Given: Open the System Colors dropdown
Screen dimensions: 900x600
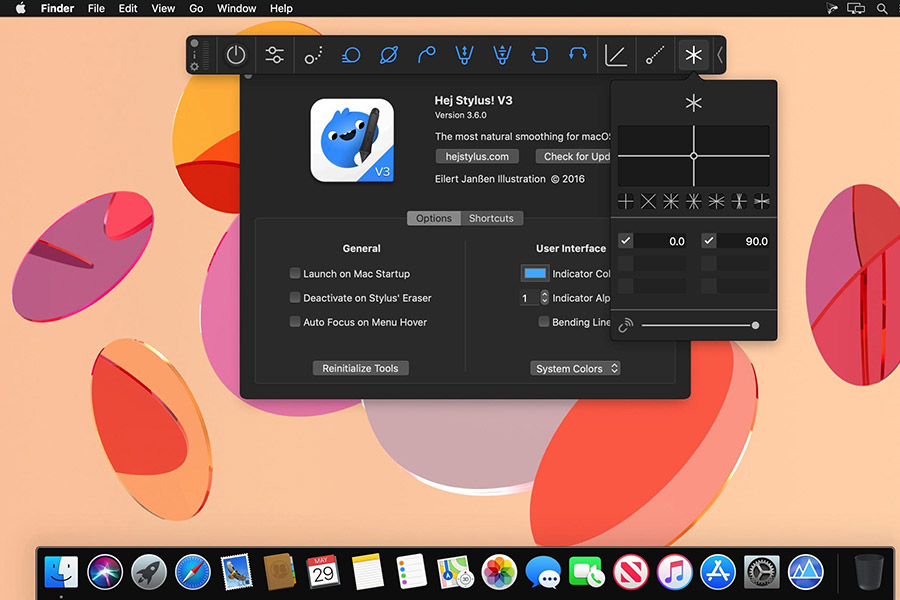Looking at the screenshot, I should pos(575,369).
